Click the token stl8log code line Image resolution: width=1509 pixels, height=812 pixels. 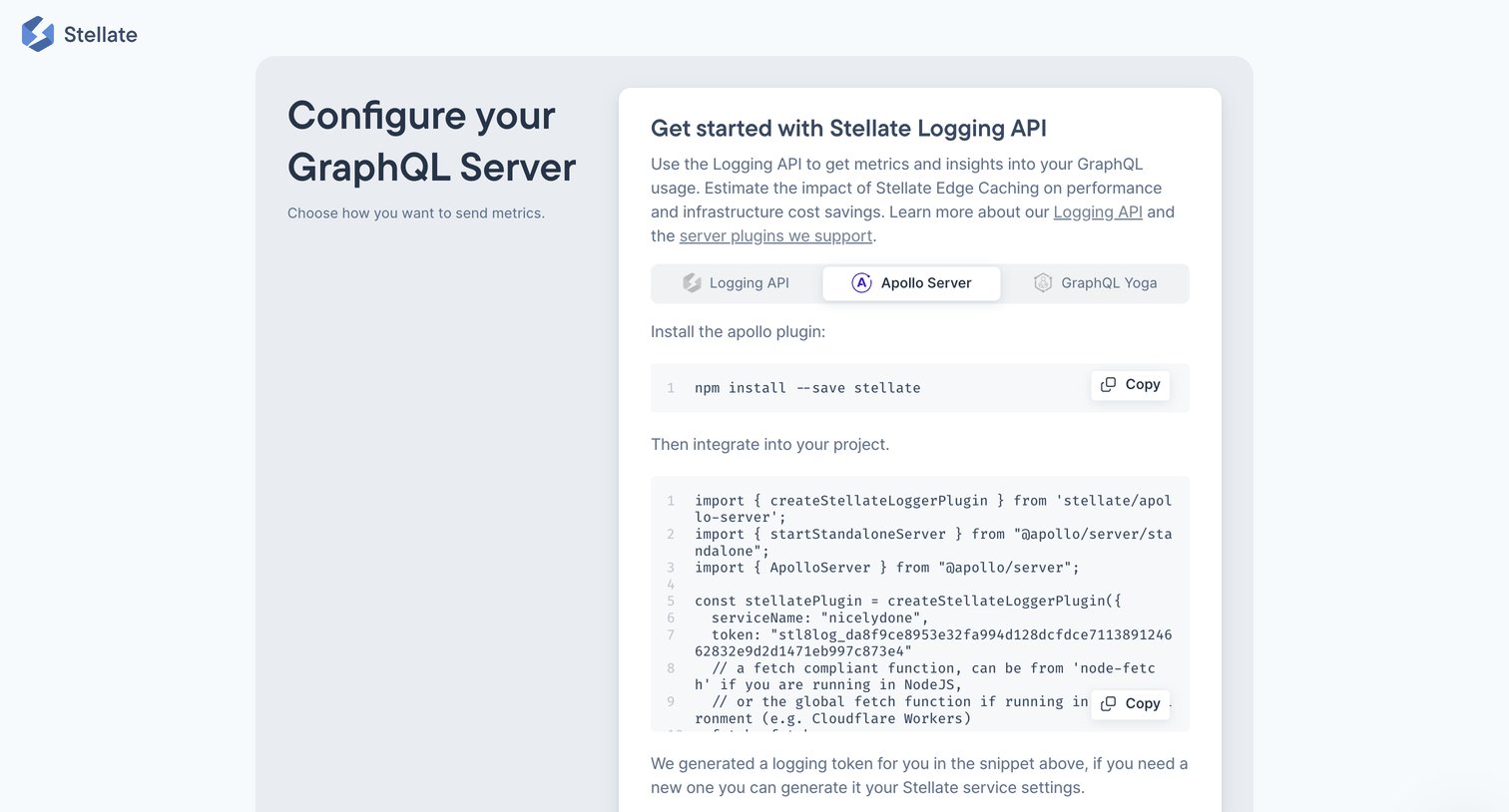pos(933,643)
